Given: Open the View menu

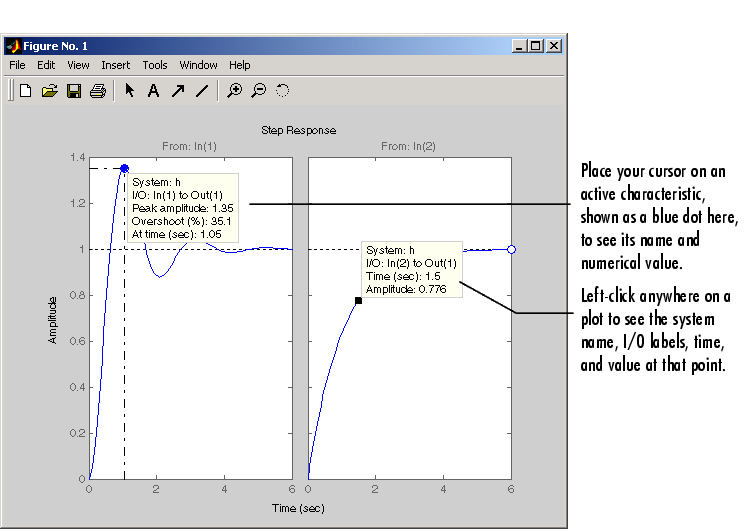Looking at the screenshot, I should (78, 65).
